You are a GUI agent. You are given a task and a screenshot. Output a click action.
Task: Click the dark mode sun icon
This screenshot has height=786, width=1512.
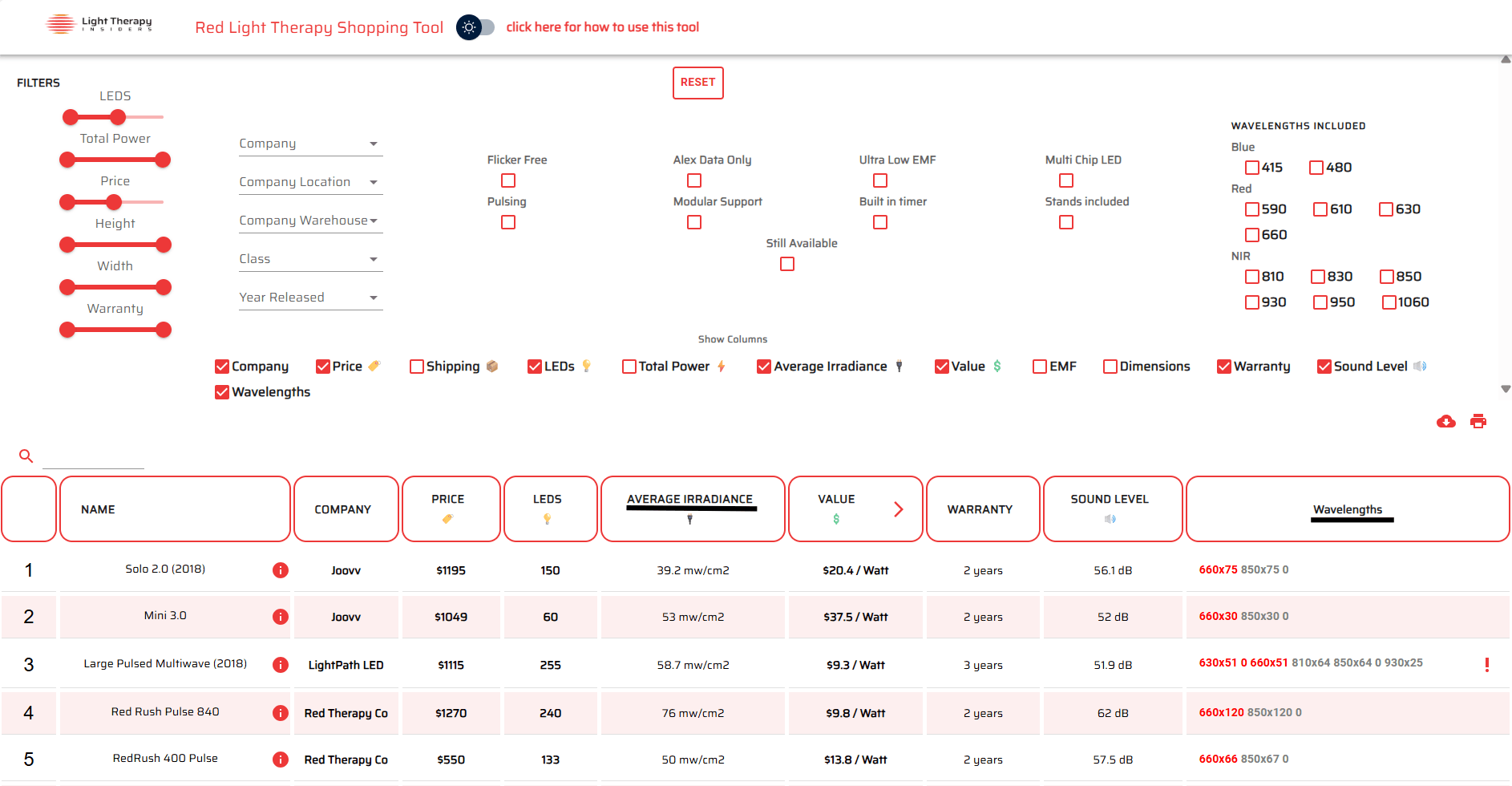(469, 27)
